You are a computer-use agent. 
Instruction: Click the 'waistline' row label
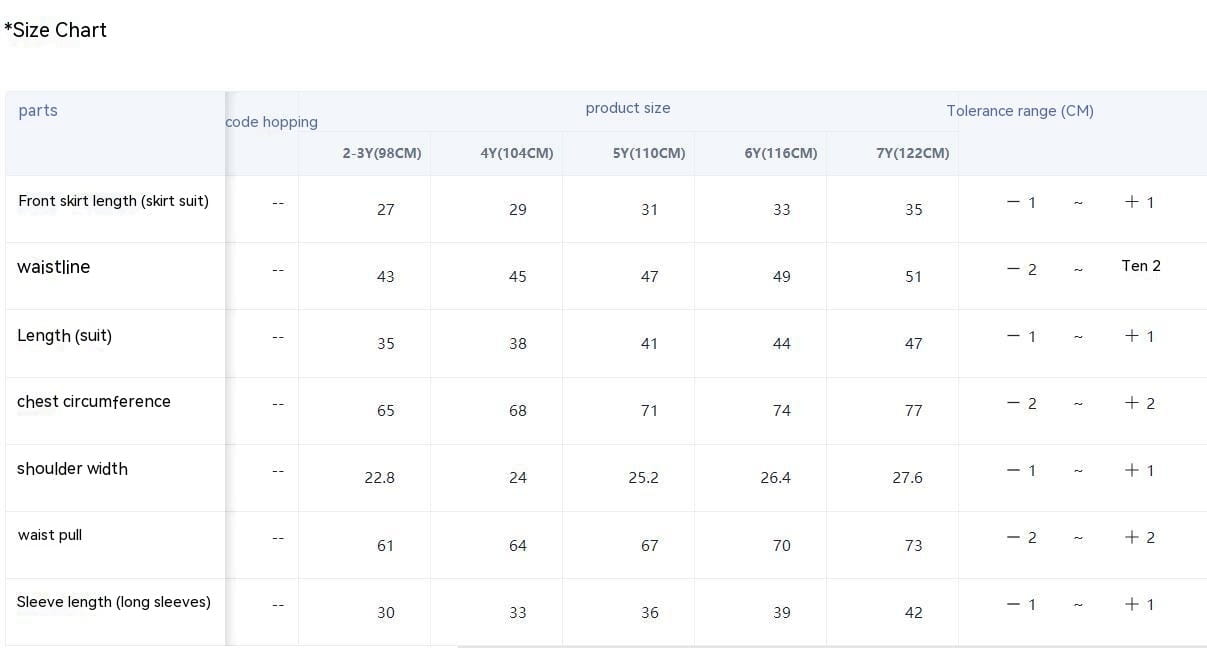53,267
